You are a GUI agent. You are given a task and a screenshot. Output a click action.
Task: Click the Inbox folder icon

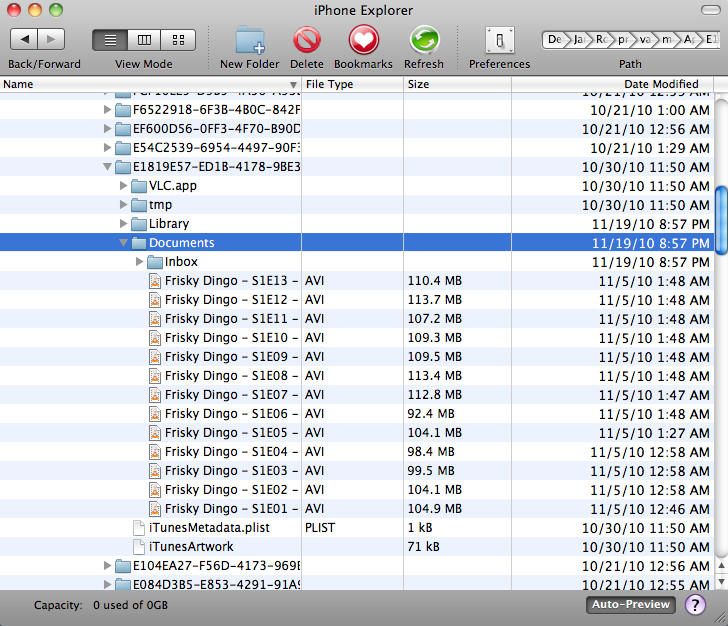pos(155,262)
